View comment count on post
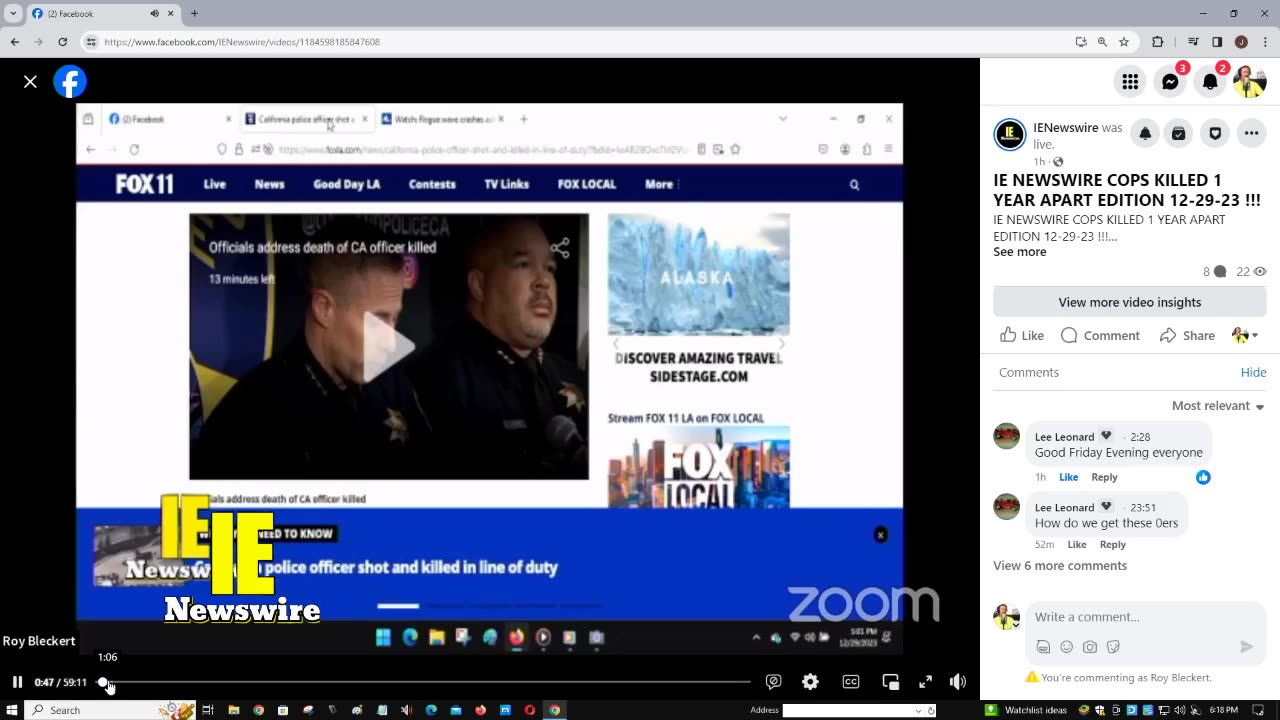 1214,272
